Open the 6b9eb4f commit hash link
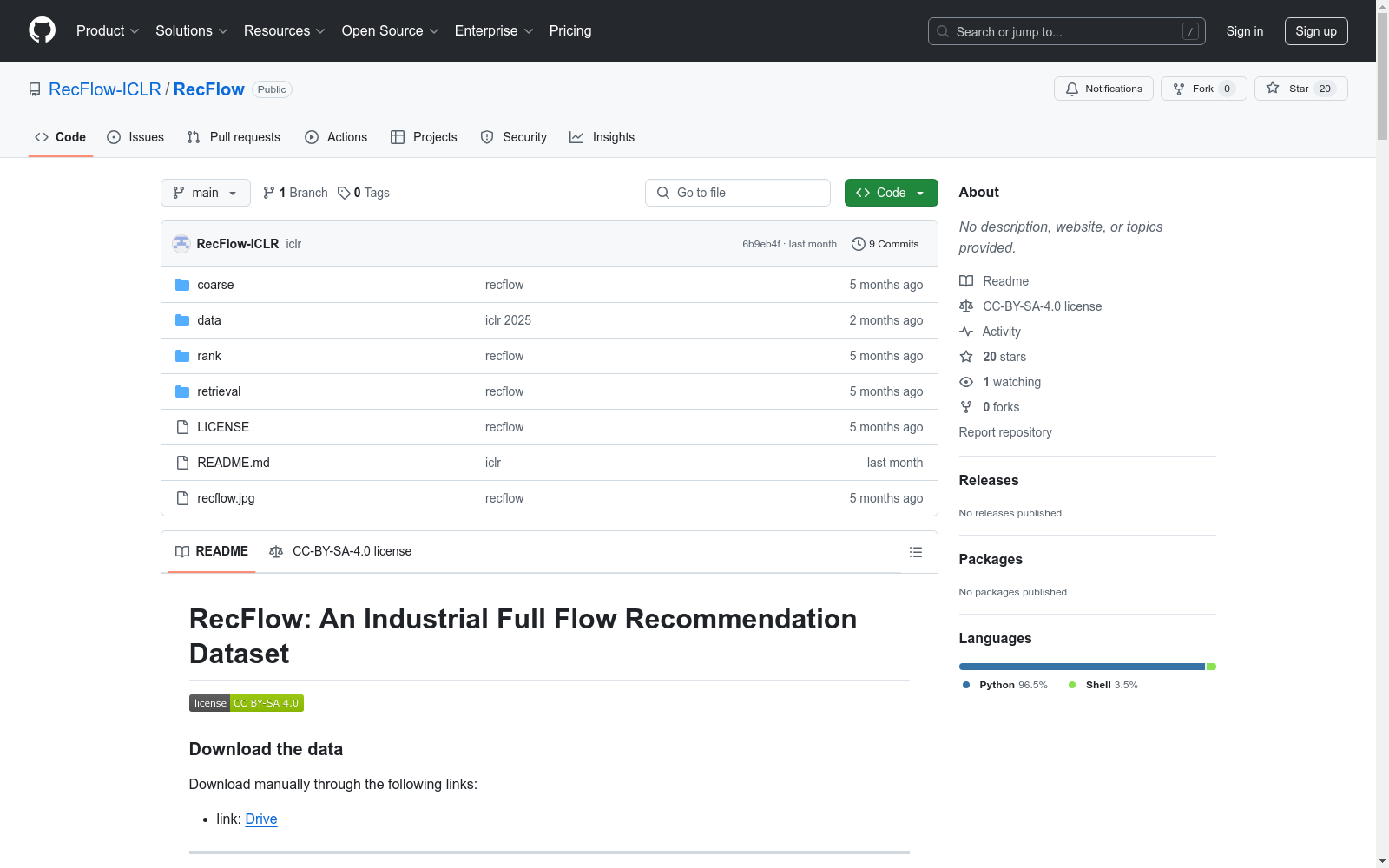The image size is (1389, 868). coord(761,244)
